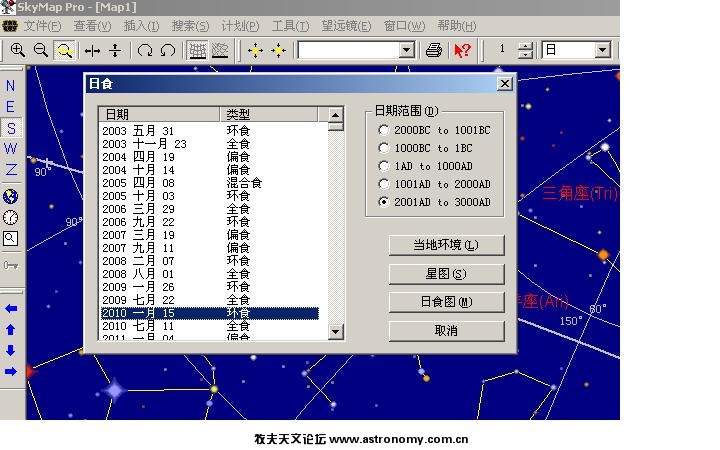
Task: Pan map down with blue arrow
Action: coord(11,350)
